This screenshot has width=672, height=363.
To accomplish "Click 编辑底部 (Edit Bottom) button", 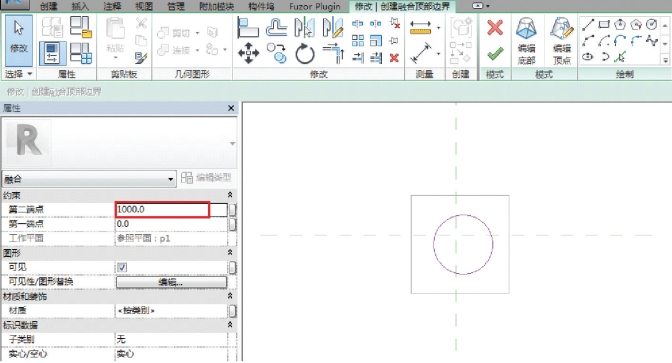I will [526, 41].
